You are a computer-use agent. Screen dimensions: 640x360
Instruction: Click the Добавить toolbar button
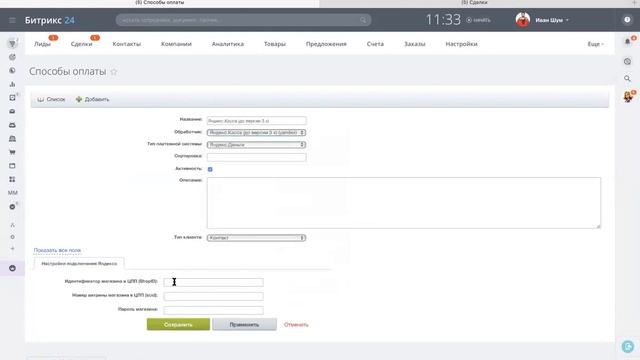pos(93,99)
